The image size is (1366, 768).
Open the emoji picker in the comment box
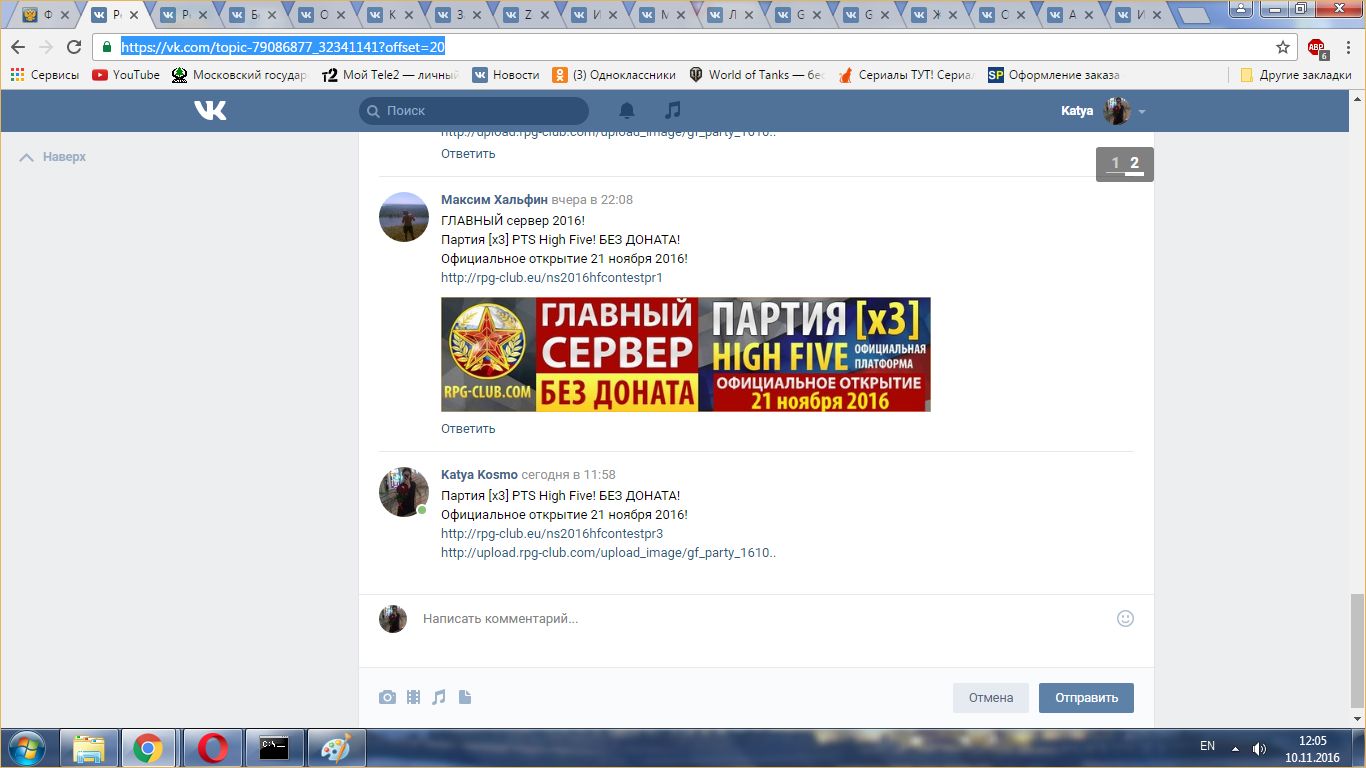(1125, 619)
